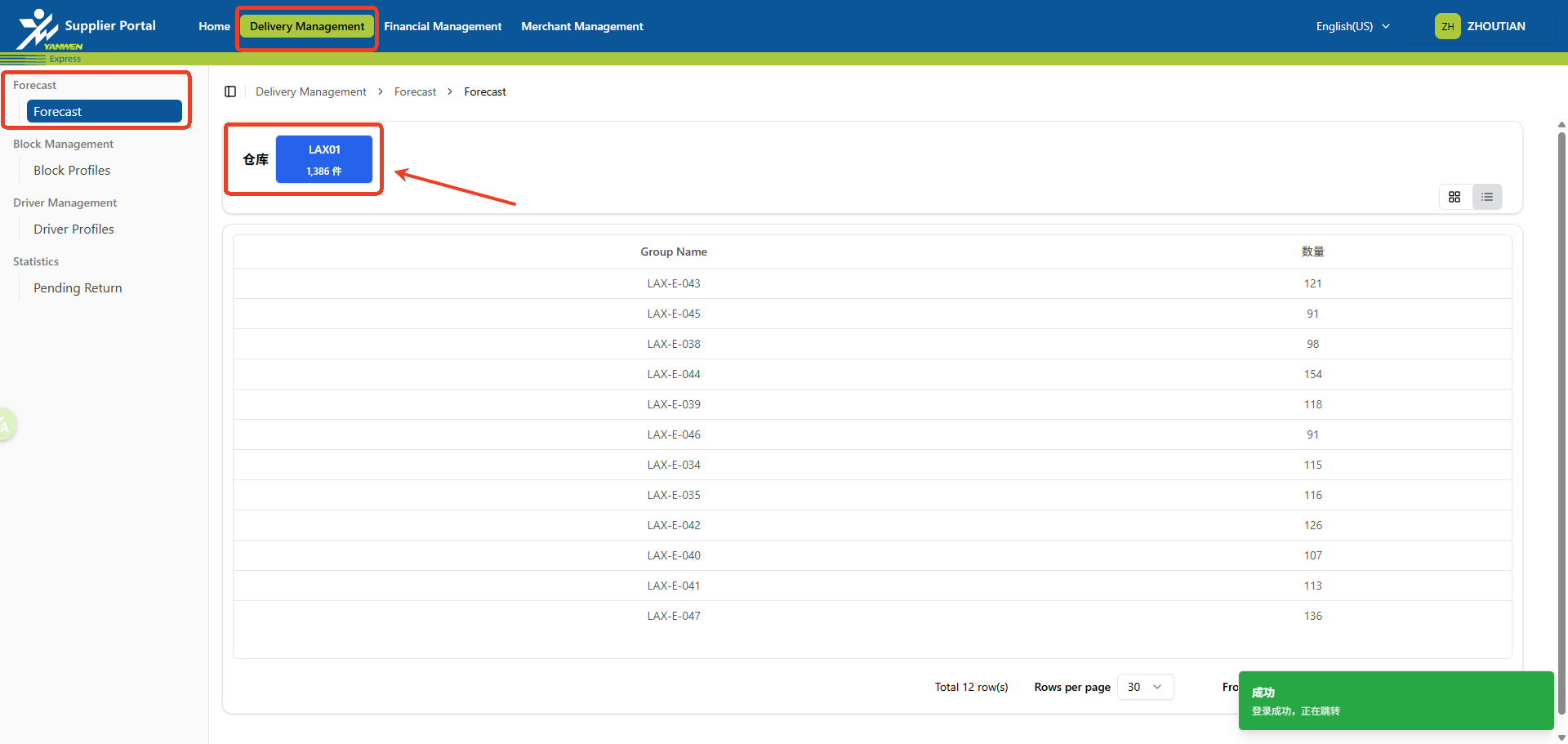Click the floating translate icon at left edge
The height and width of the screenshot is (744, 1568).
(5, 425)
